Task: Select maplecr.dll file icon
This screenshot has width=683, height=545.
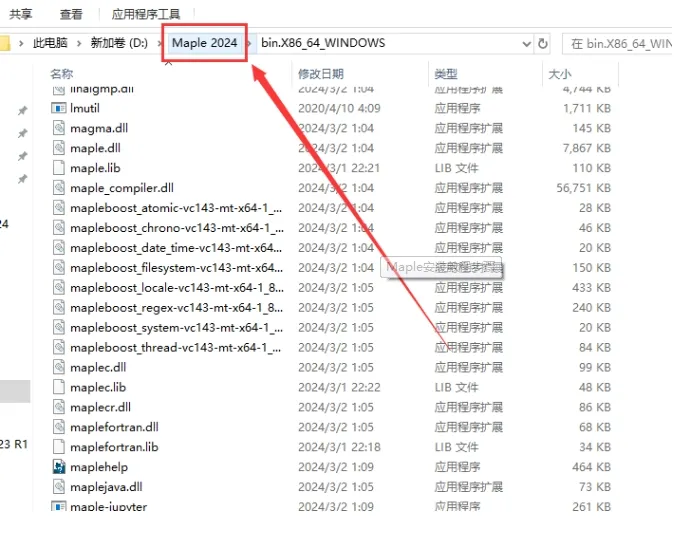Action: point(59,407)
